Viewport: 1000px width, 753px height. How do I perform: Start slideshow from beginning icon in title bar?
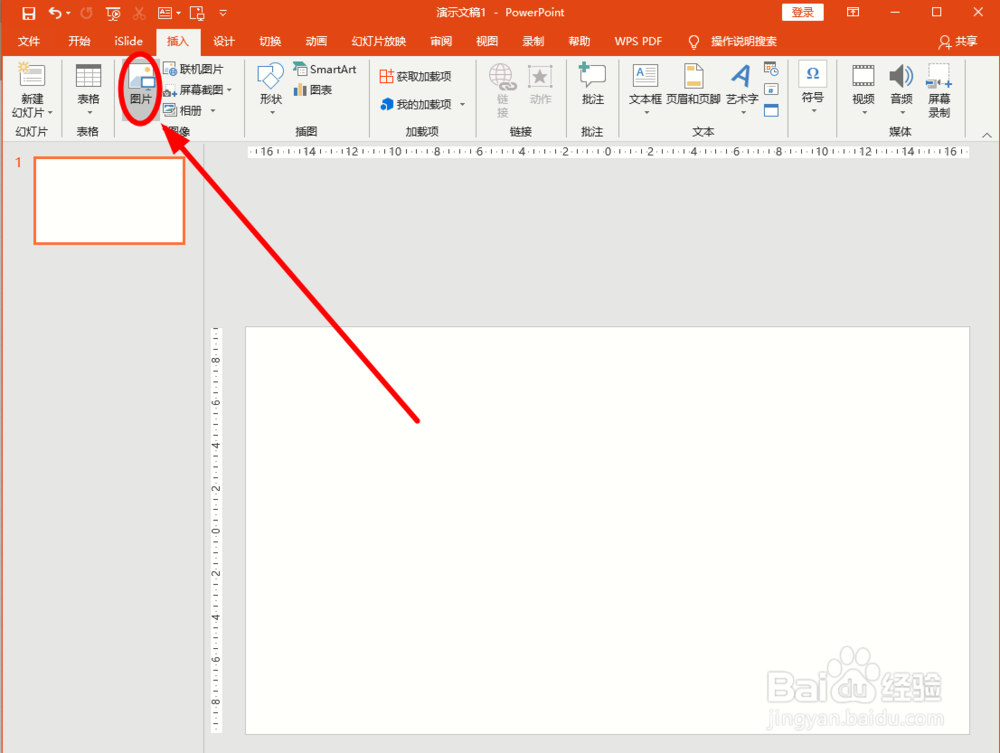(x=113, y=13)
